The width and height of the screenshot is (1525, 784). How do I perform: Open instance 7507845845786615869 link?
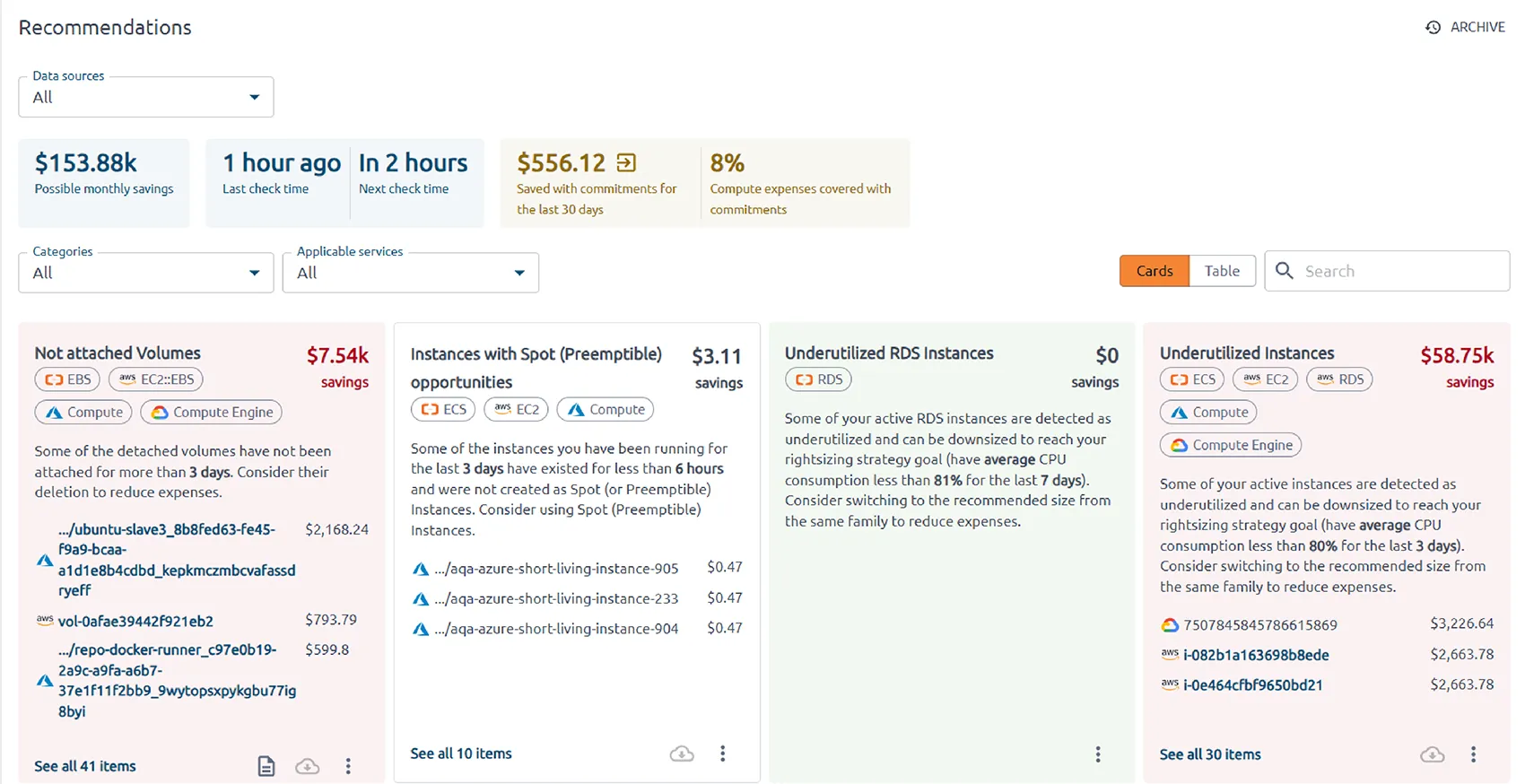[1260, 625]
